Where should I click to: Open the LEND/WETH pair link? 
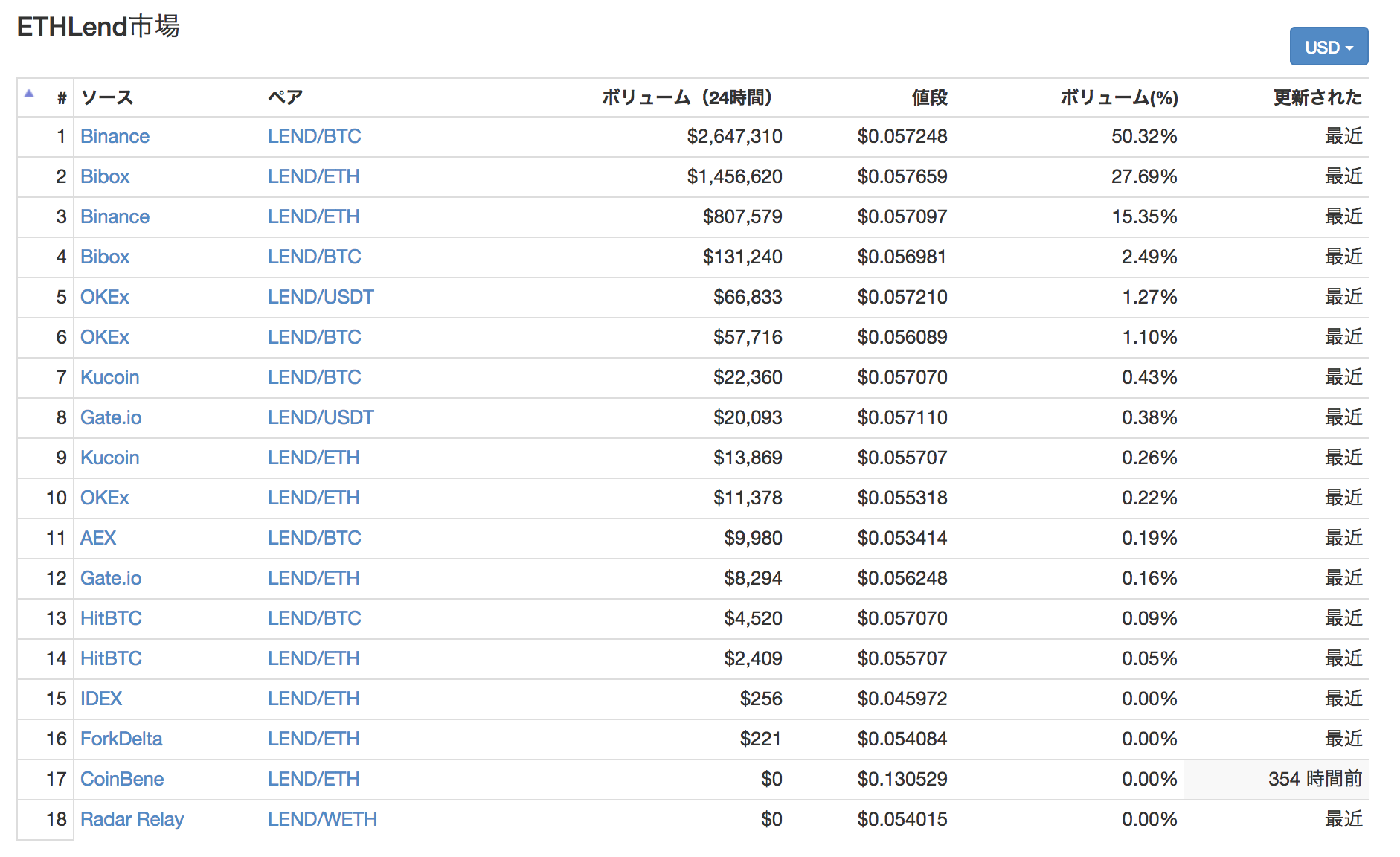coord(322,819)
